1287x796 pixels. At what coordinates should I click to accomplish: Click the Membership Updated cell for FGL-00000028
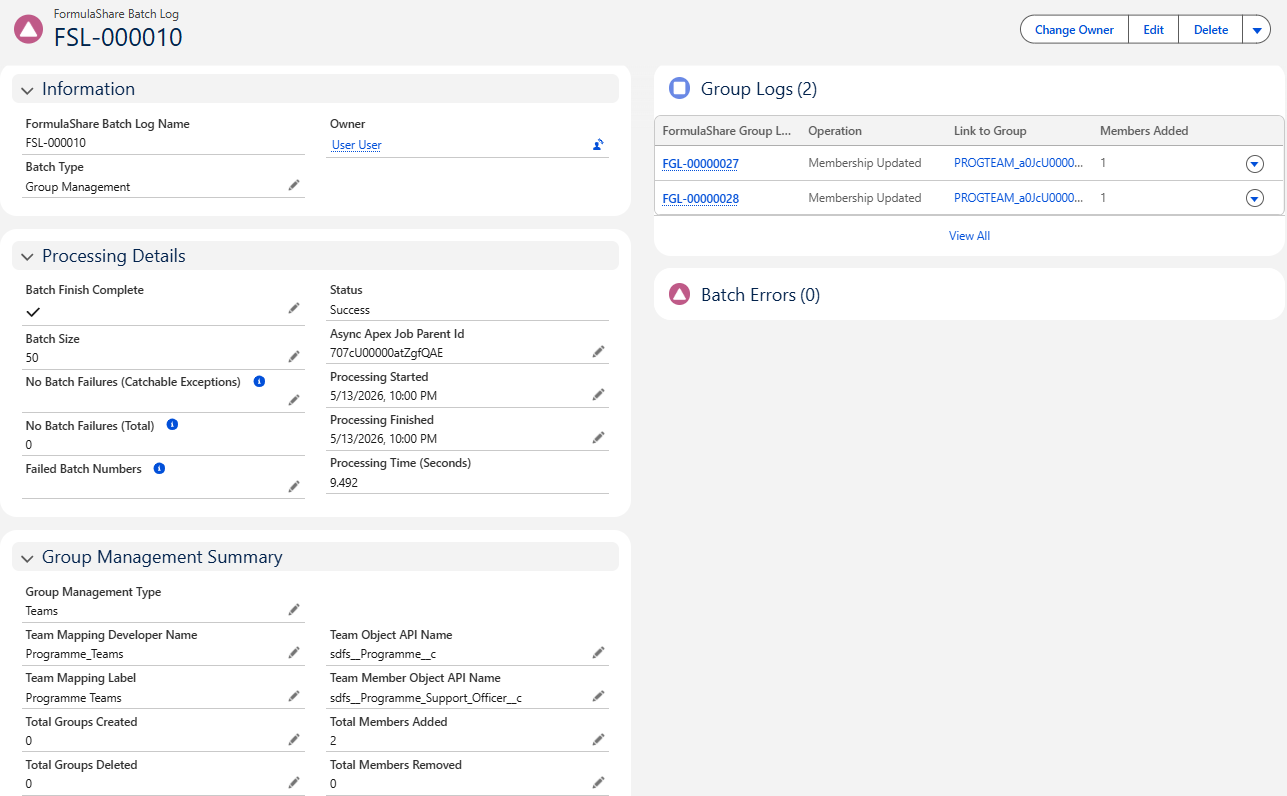click(865, 198)
